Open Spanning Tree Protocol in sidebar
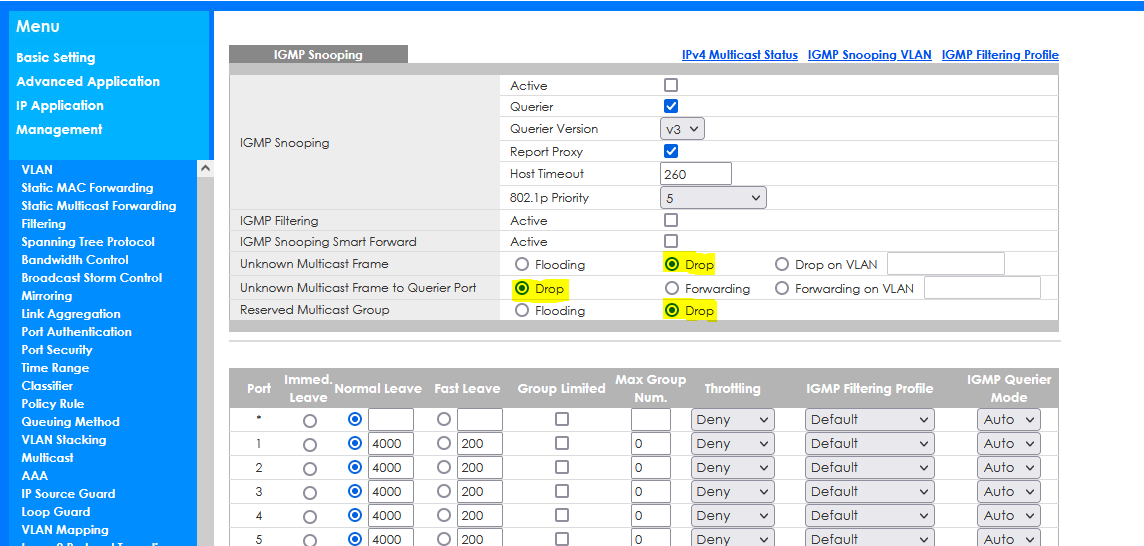The height and width of the screenshot is (546, 1144). [88, 242]
